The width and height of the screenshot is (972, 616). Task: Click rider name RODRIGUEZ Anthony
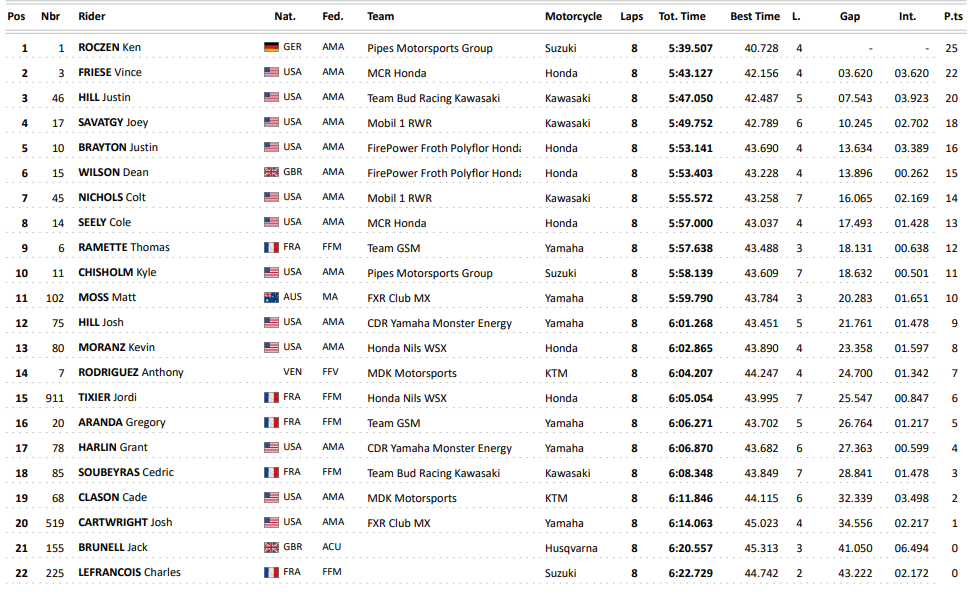point(131,372)
